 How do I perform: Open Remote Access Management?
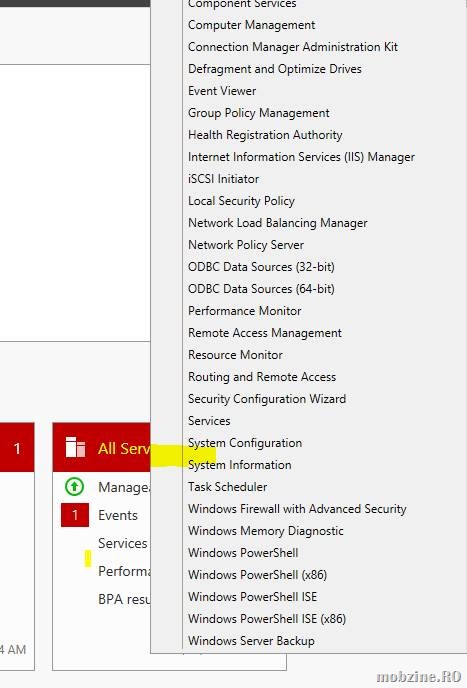coord(265,333)
